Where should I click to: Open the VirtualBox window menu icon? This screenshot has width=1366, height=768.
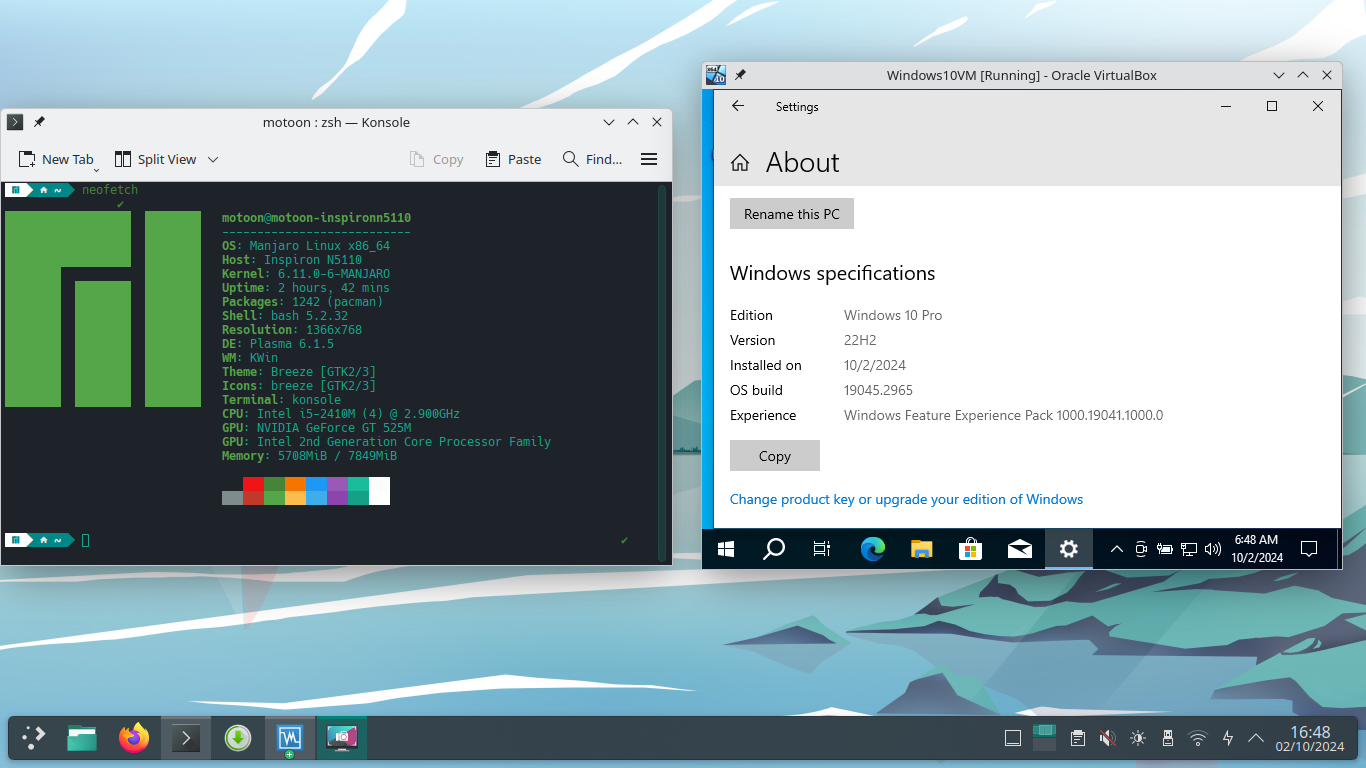click(x=715, y=75)
